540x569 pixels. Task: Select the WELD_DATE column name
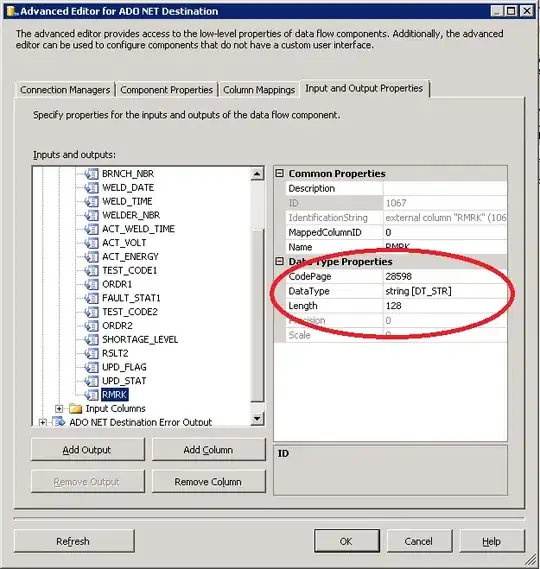pyautogui.click(x=128, y=188)
